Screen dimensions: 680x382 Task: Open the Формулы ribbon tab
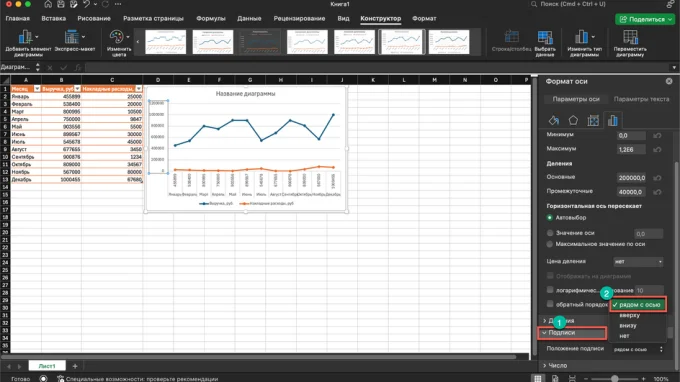point(211,19)
